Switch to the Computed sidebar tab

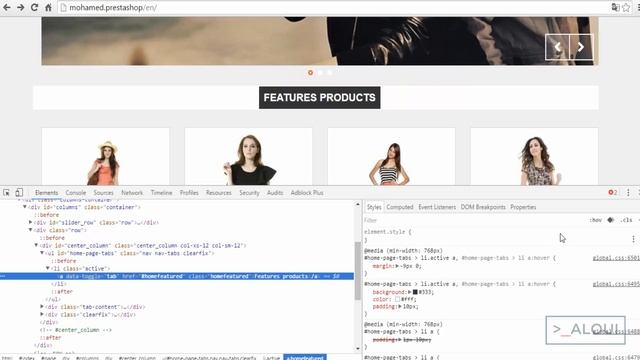coord(400,207)
